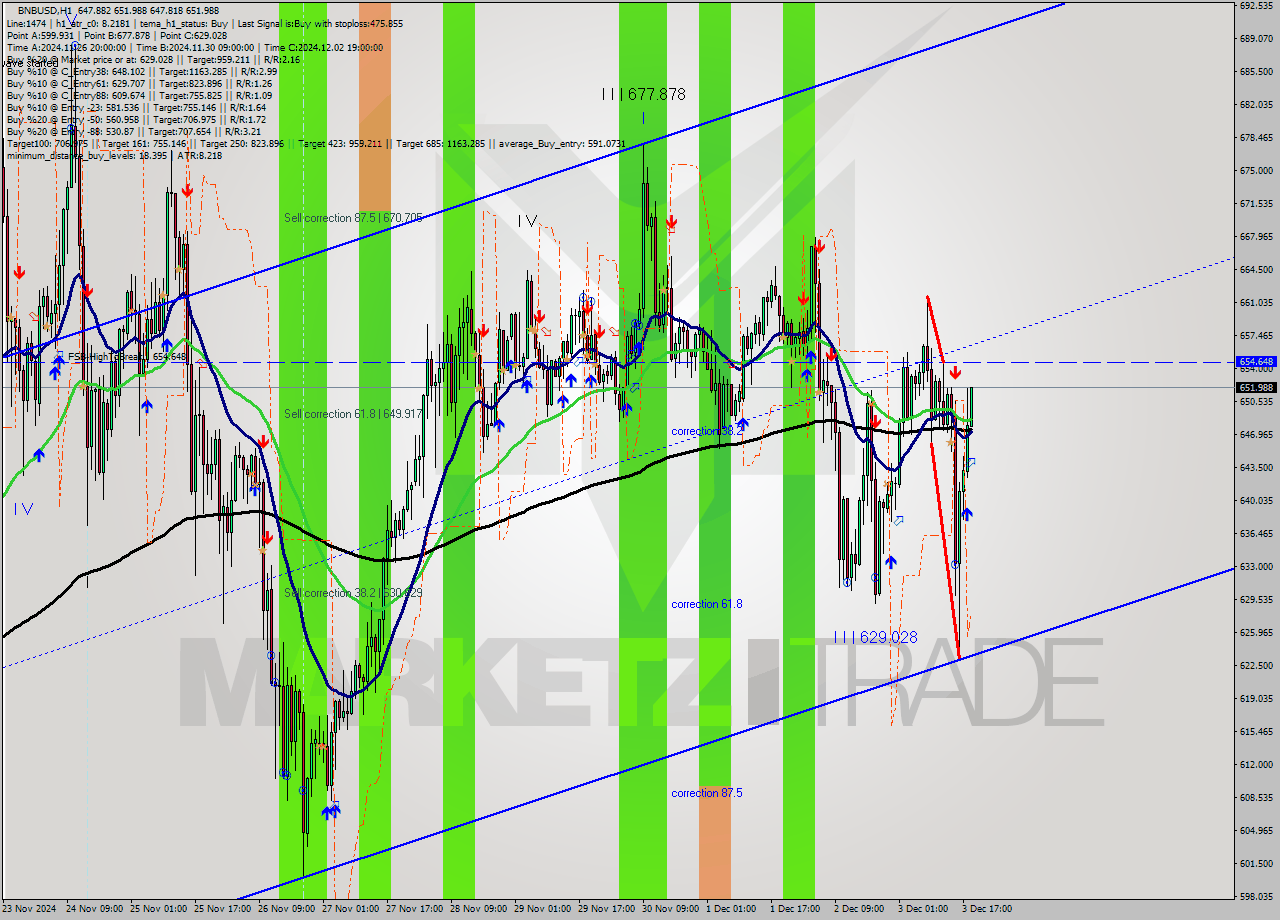Click the 651.988 current price tag on axis
This screenshot has width=1280, height=920.
[x=1256, y=387]
